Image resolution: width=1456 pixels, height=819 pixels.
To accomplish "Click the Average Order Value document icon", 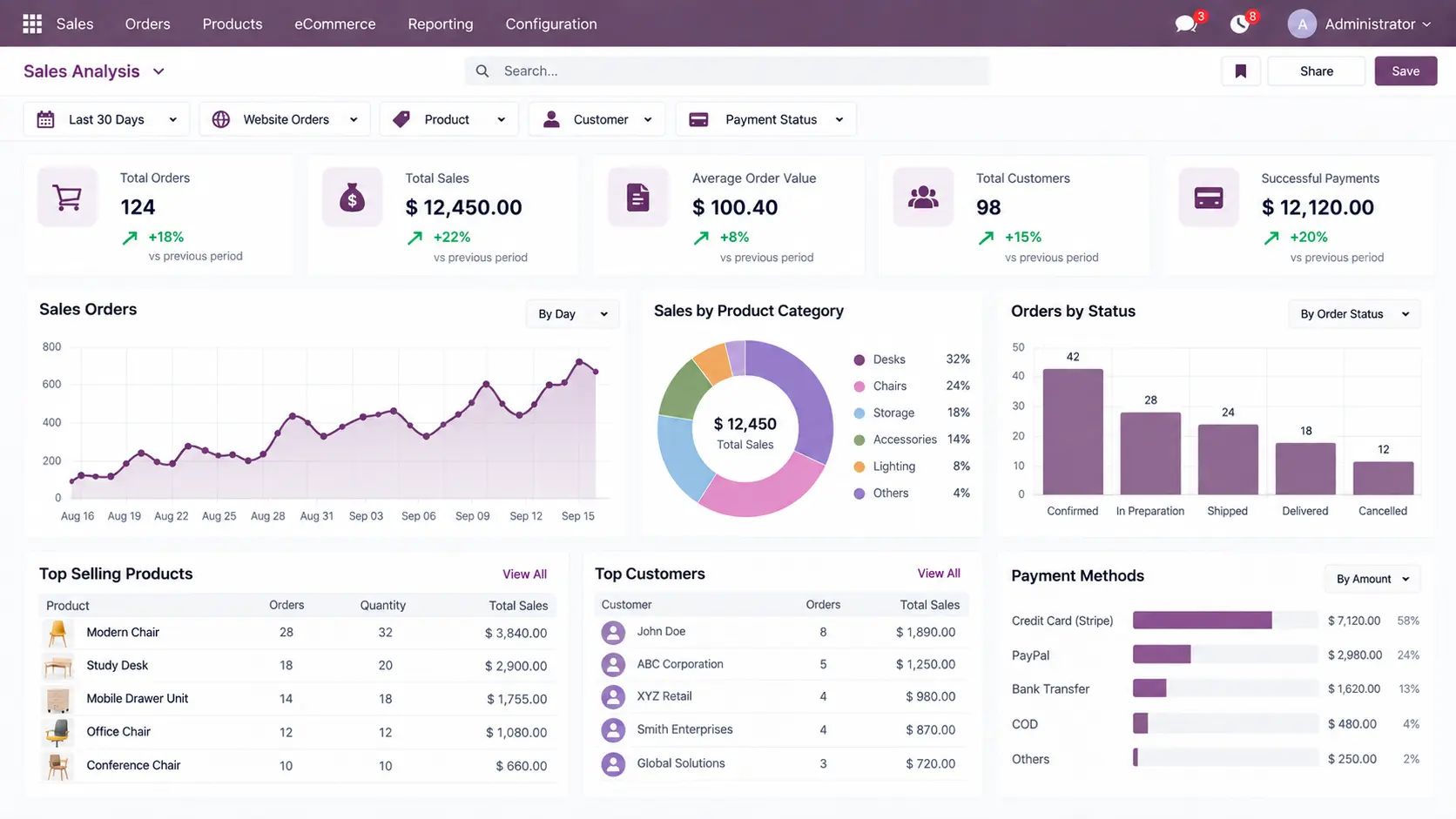I will click(637, 198).
